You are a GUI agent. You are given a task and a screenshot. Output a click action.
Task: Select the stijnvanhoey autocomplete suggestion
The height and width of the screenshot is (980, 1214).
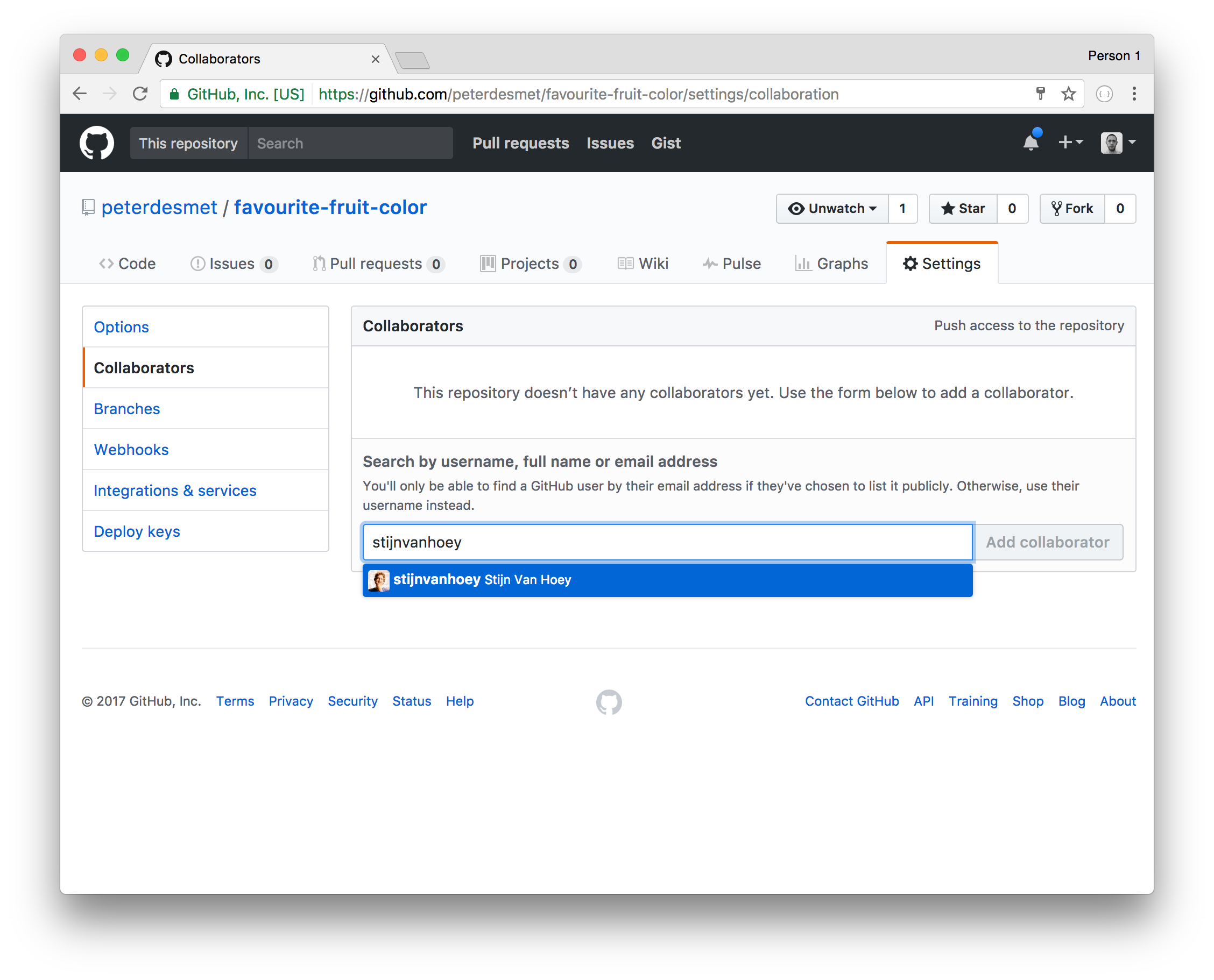(x=667, y=579)
